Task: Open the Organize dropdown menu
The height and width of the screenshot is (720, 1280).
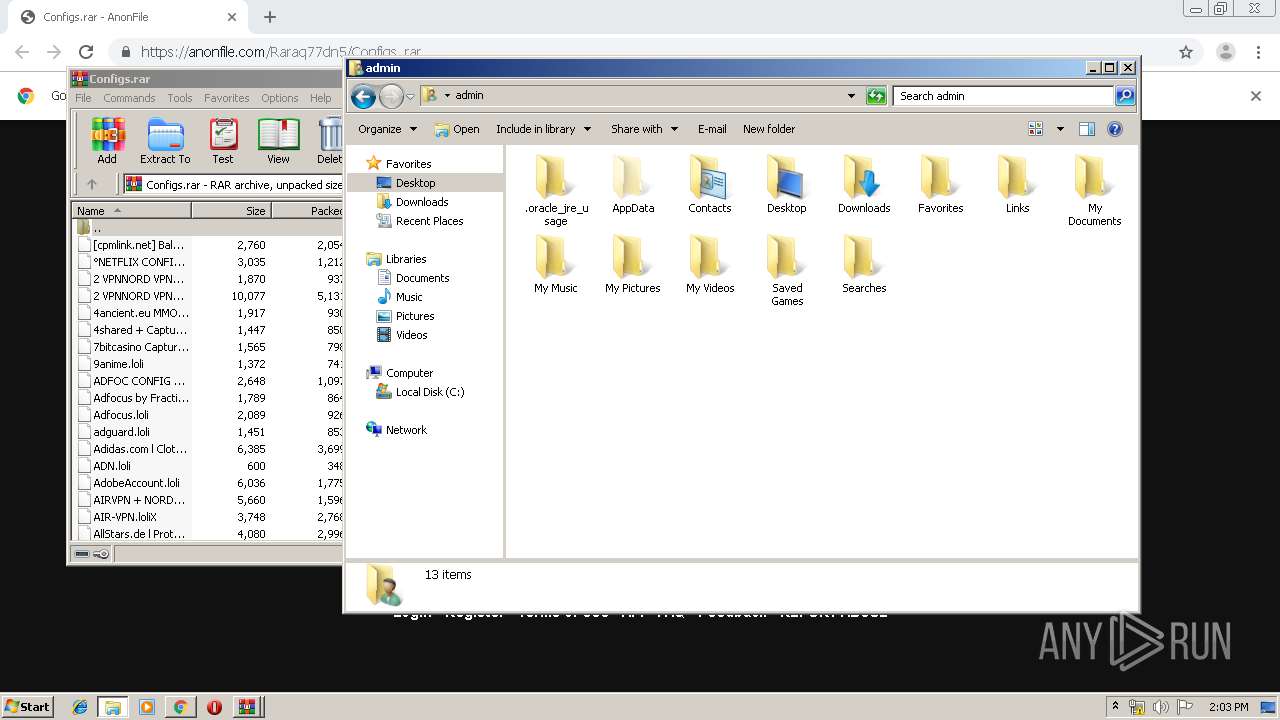Action: [x=387, y=129]
